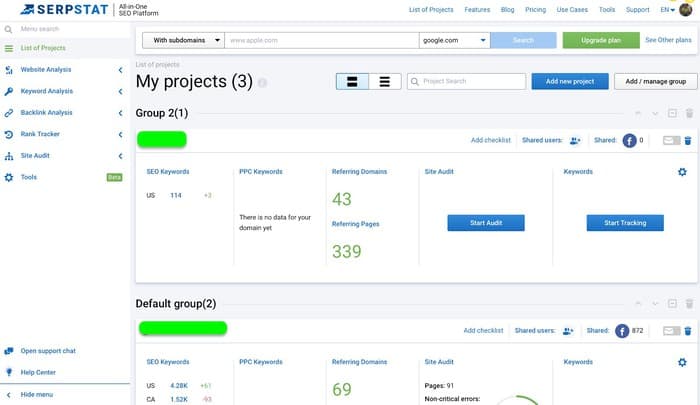This screenshot has width=700, height=405.
Task: Click the Help Center lightbulb icon
Action: tap(9, 372)
